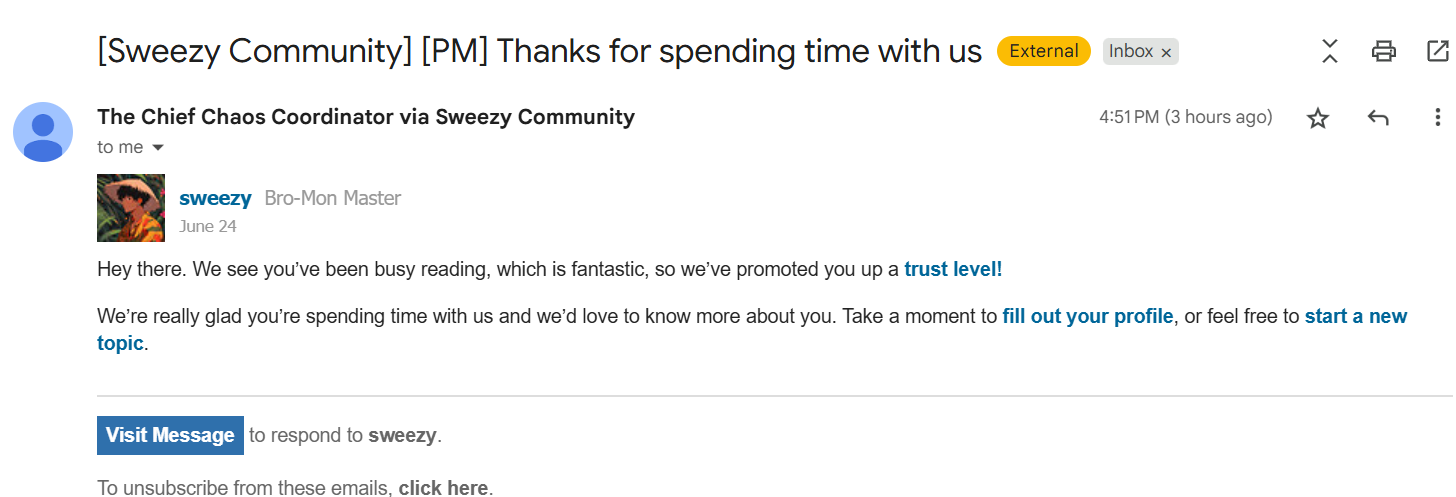Unsubscribe via the 'click here' link

click(443, 488)
